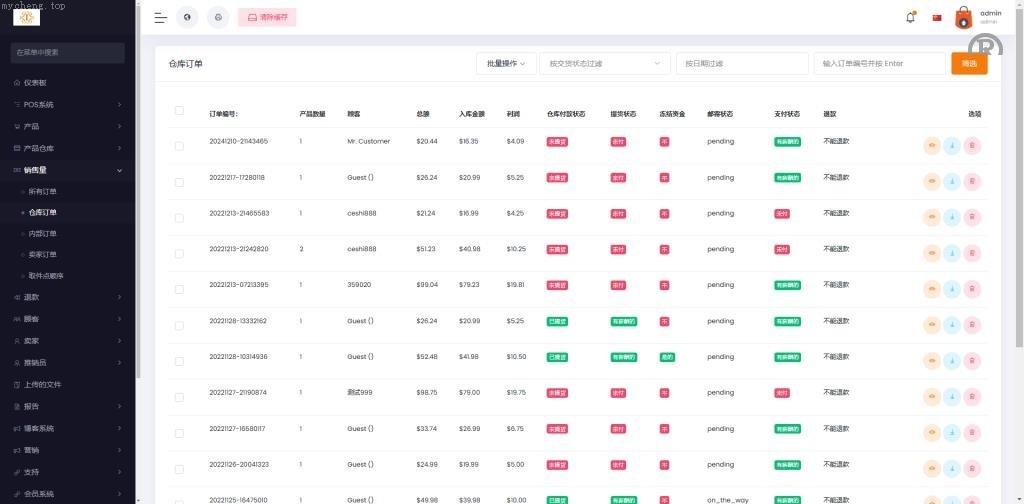Open 所有订单 in the sidebar
The image size is (1024, 504).
click(x=43, y=191)
